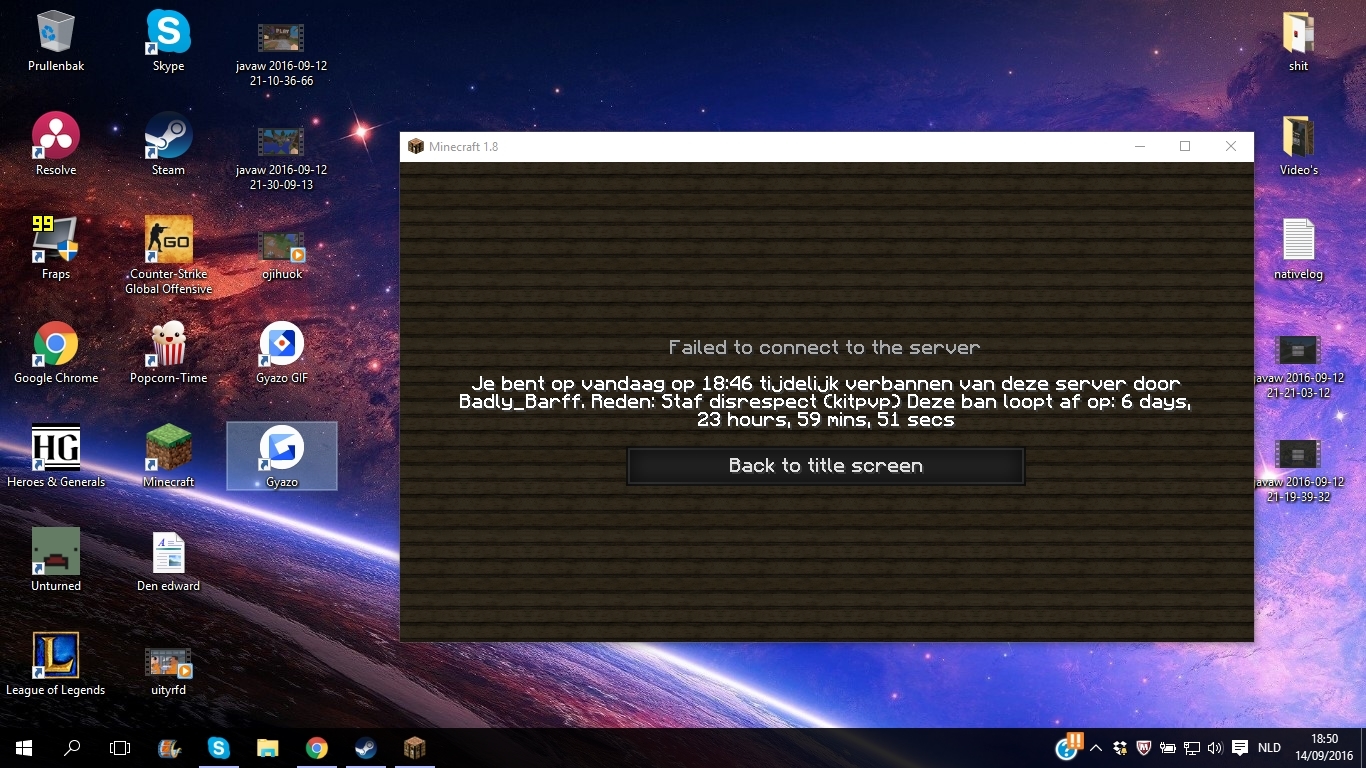Select the Gyazo GIF desktop shortcut

click(282, 353)
